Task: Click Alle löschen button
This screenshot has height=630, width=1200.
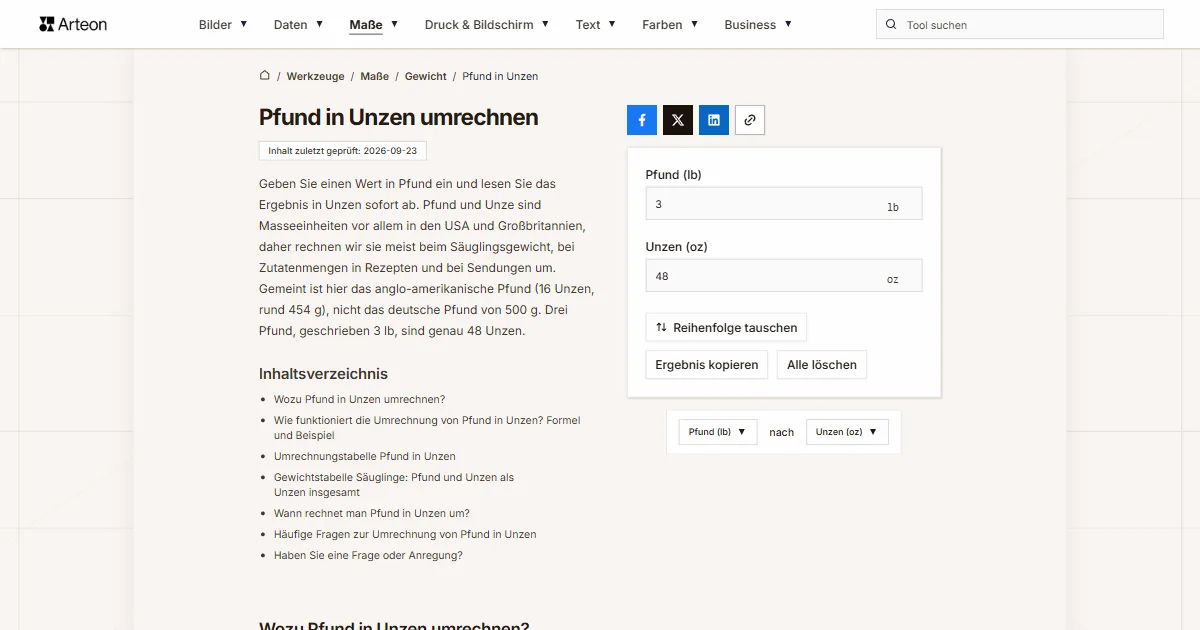Action: tap(822, 365)
